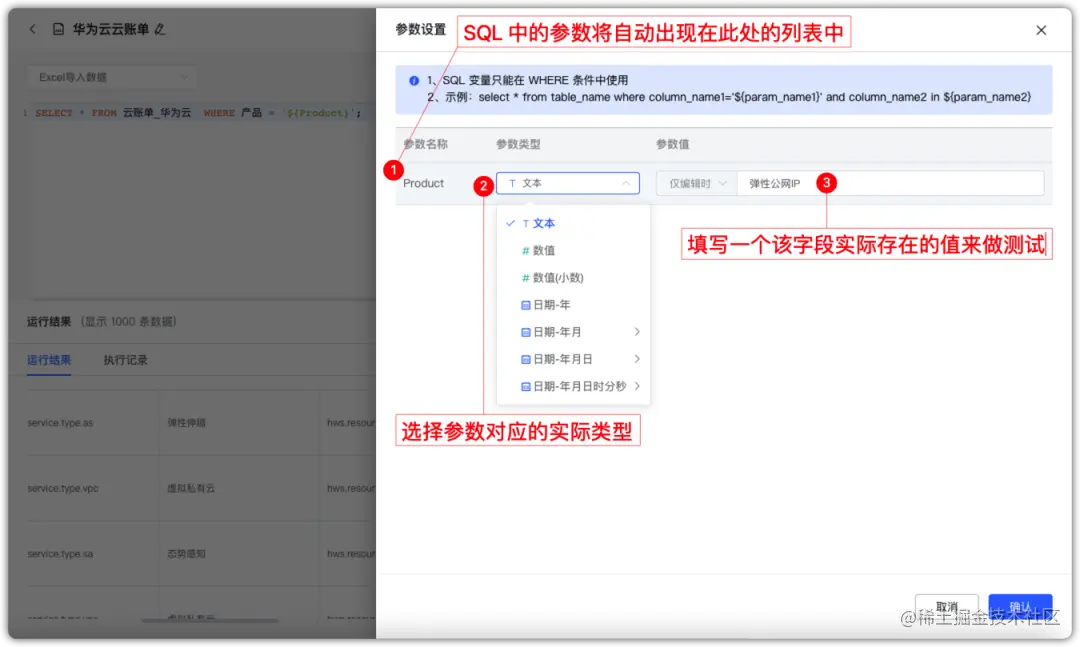Click the 参数值 column header
The height and width of the screenshot is (647, 1080).
pyautogui.click(x=672, y=144)
